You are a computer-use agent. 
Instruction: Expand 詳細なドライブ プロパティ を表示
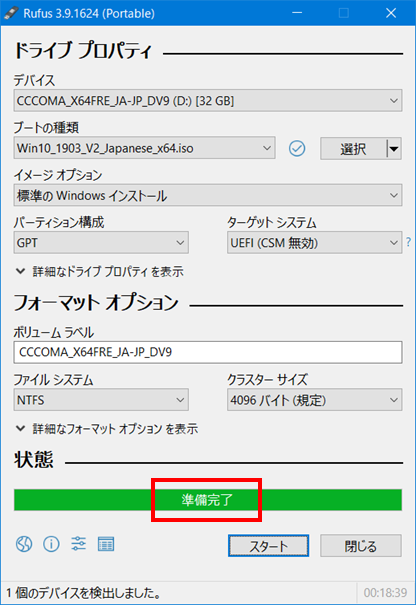100,272
